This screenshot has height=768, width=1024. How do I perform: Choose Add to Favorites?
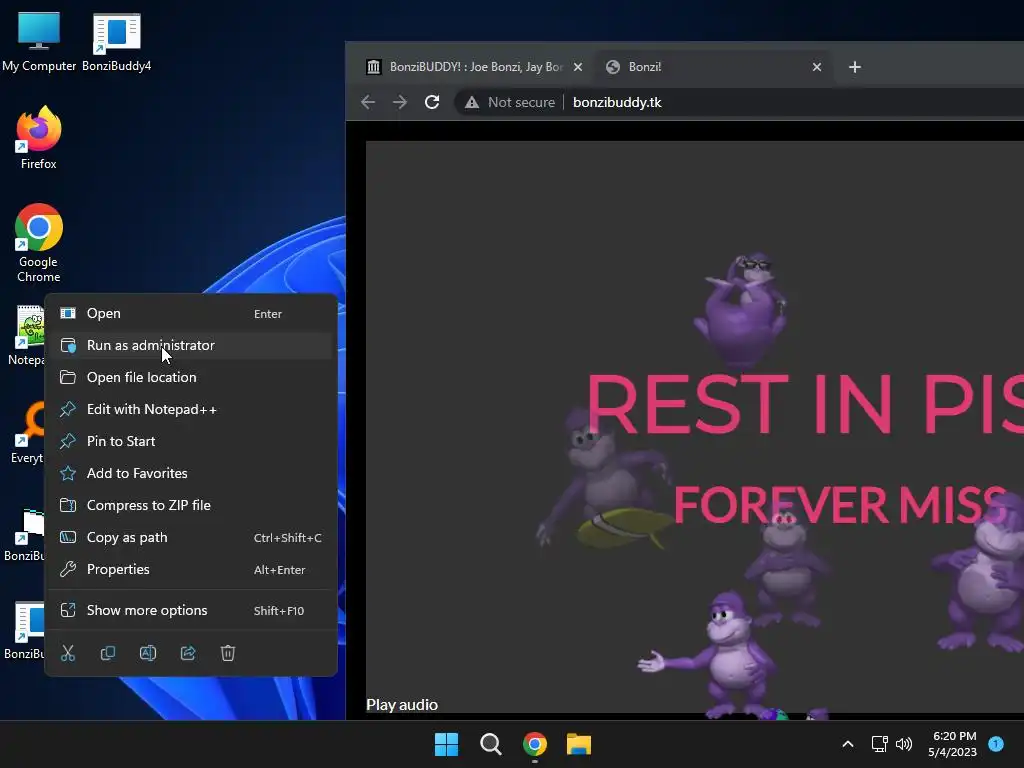pos(191,473)
